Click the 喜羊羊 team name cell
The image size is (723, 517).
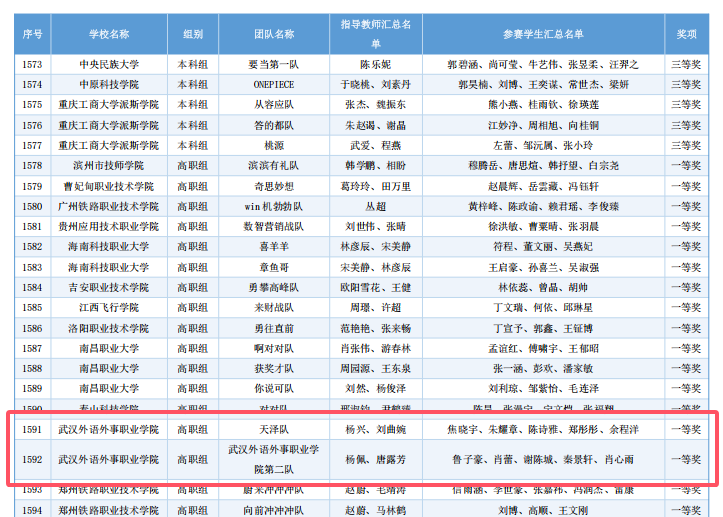coord(274,246)
